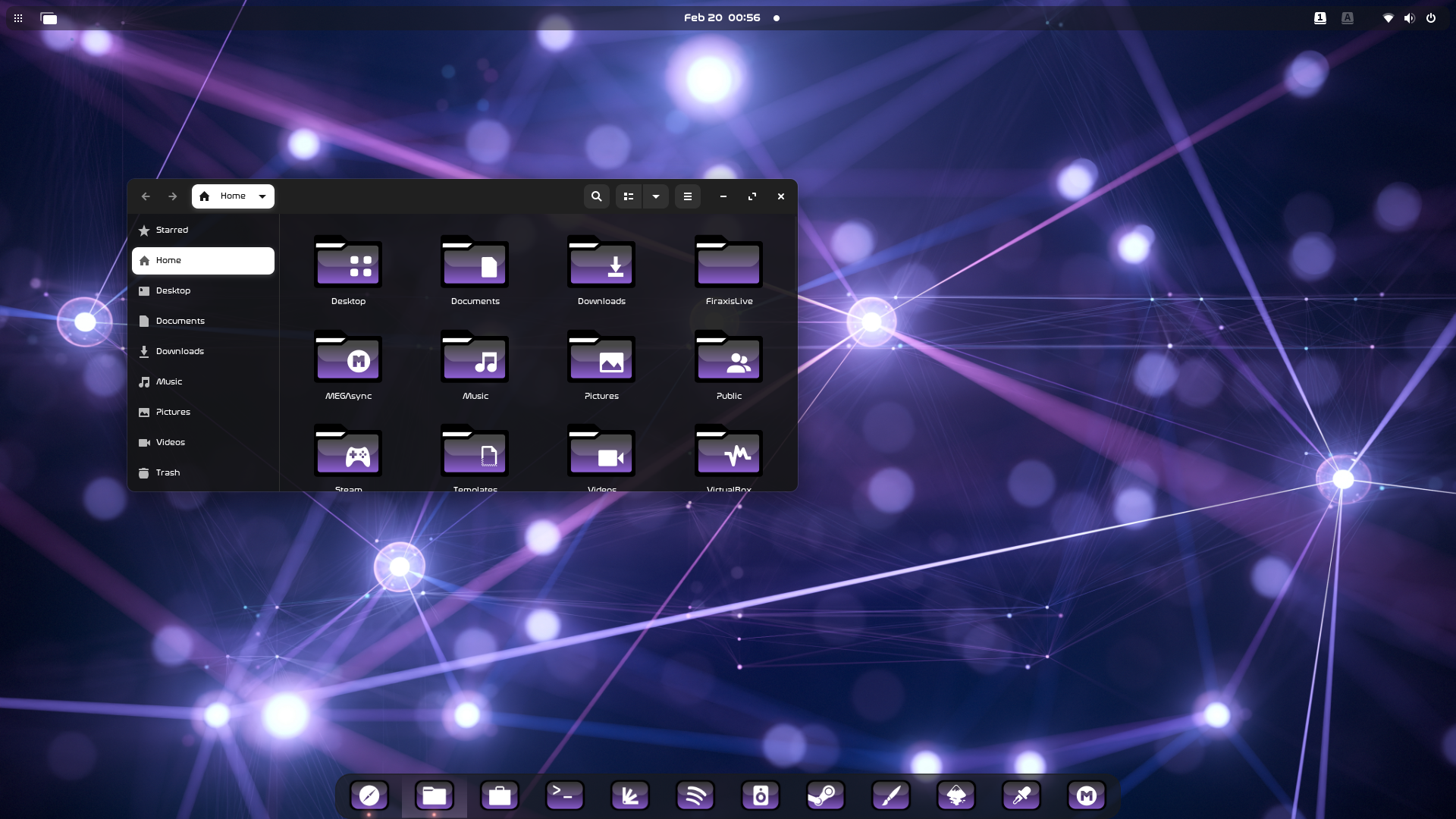This screenshot has width=1456, height=819.
Task: Select the Templates folder
Action: coord(475,452)
